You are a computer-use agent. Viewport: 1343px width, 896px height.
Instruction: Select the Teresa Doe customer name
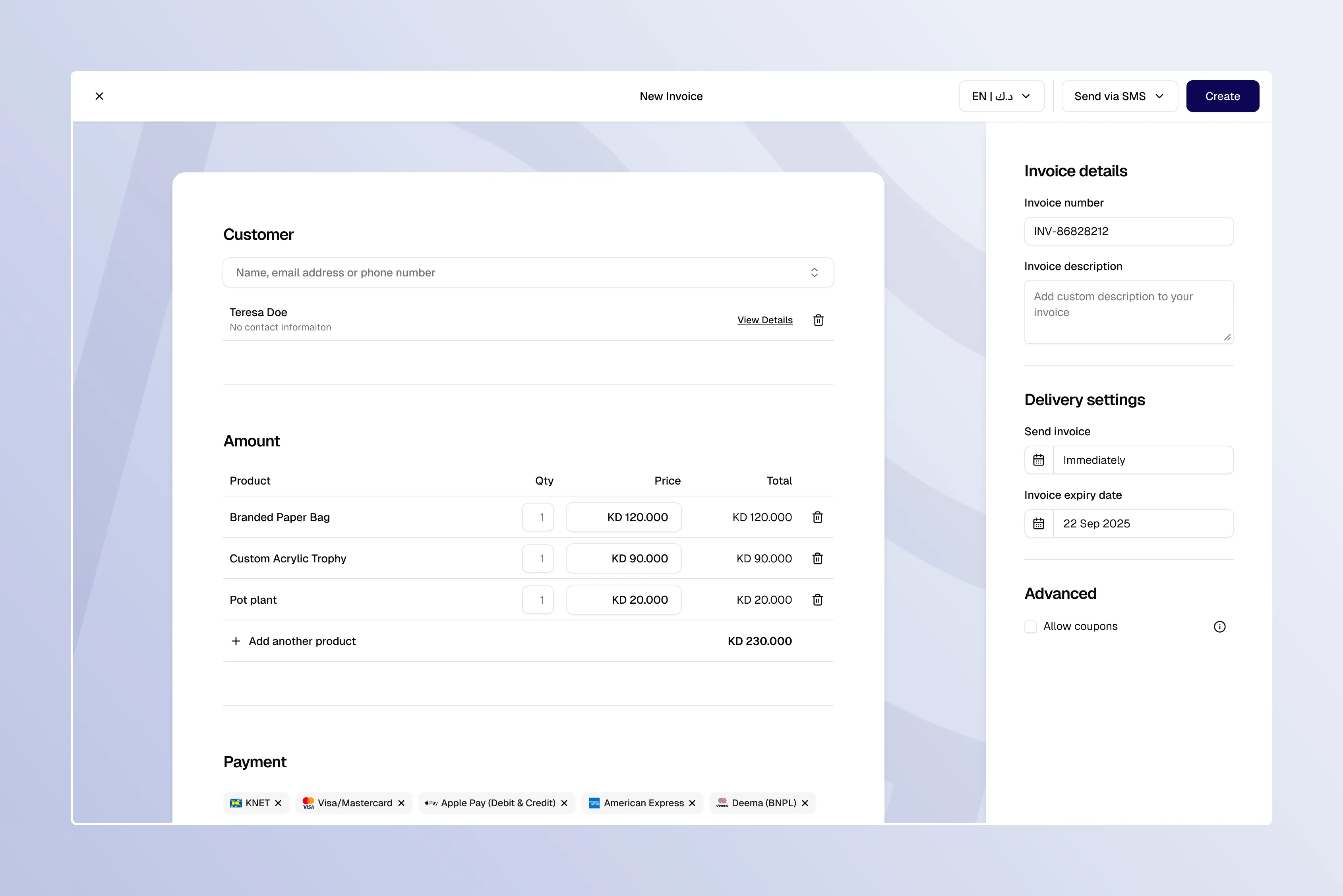(x=258, y=312)
